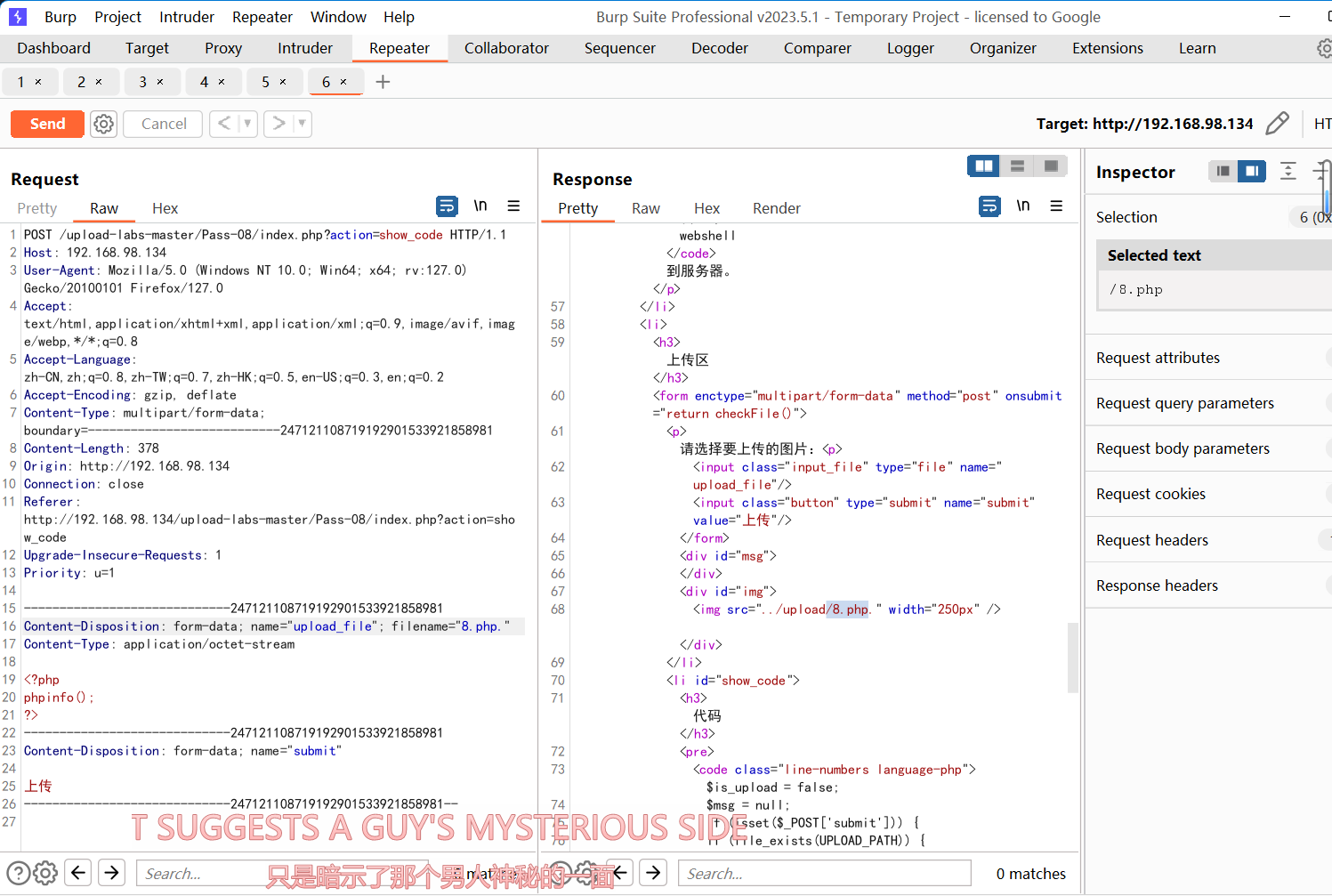Screen dimensions: 1332x896
Task: Toggle non-printable characters \n in Response panel
Action: tap(1023, 206)
